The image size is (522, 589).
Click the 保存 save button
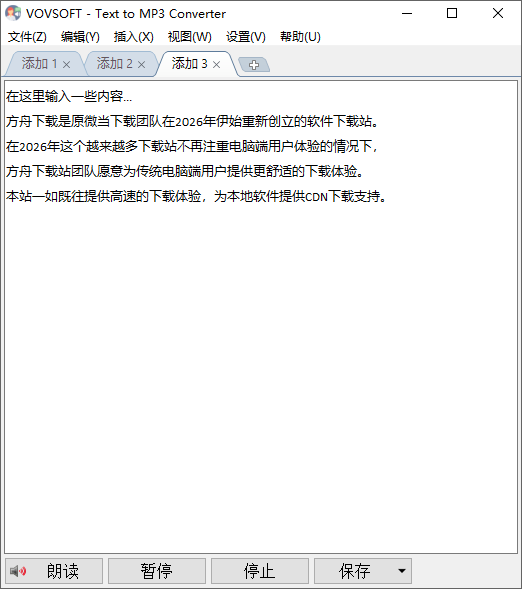pos(354,571)
